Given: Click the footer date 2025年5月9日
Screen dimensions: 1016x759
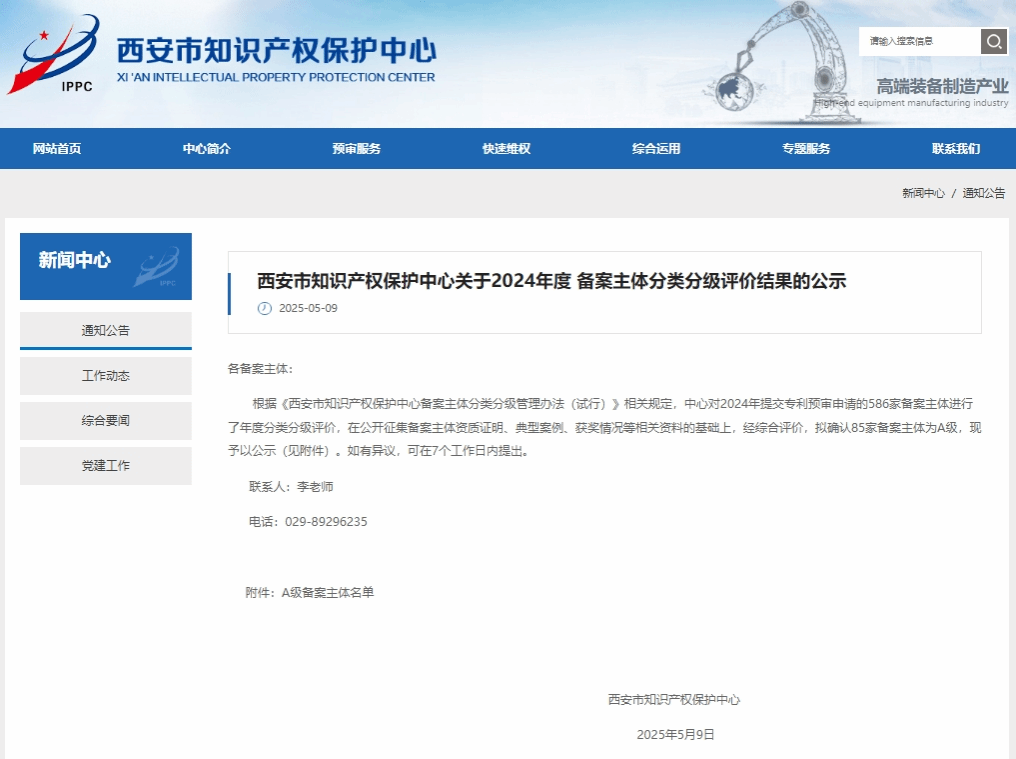Looking at the screenshot, I should [675, 734].
